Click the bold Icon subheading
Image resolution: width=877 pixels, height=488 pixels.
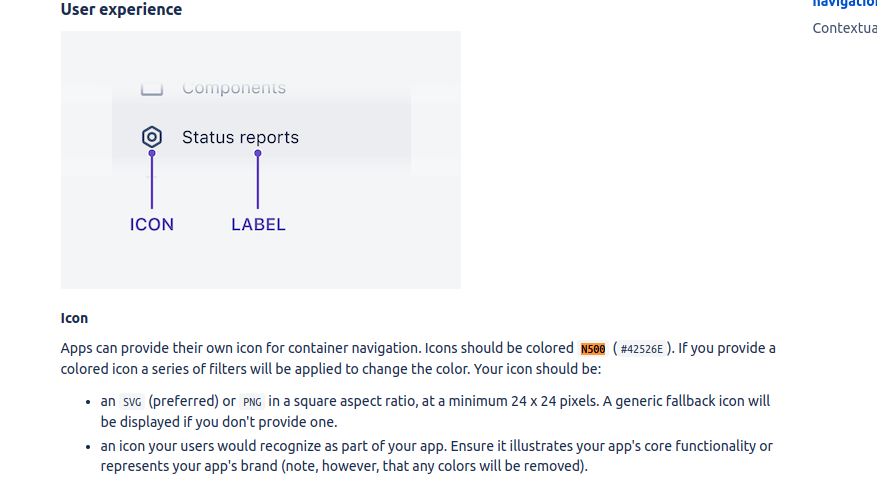click(x=74, y=318)
